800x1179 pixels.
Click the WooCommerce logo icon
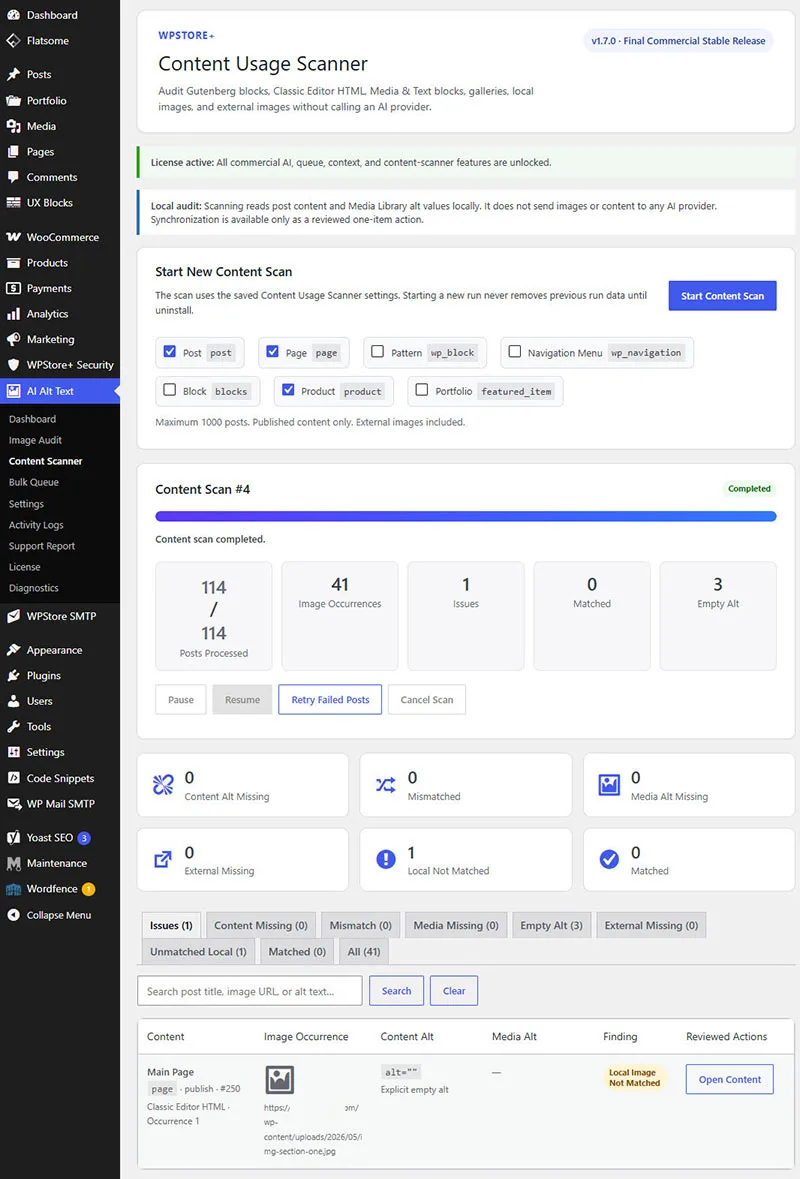(14, 237)
